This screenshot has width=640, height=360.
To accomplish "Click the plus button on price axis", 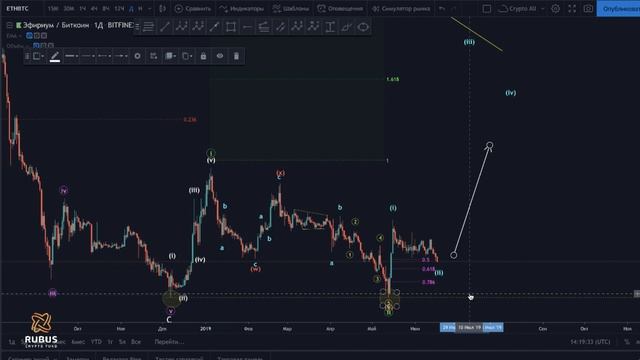I will [636, 294].
